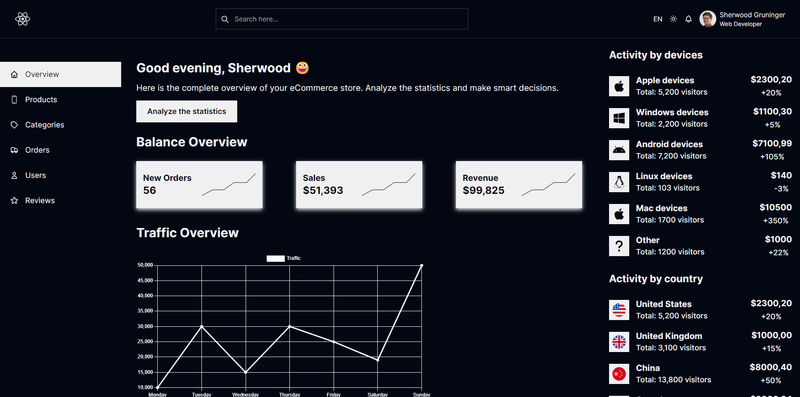The height and width of the screenshot is (397, 800).
Task: Toggle the Traffic legend swatch
Action: tap(276, 259)
